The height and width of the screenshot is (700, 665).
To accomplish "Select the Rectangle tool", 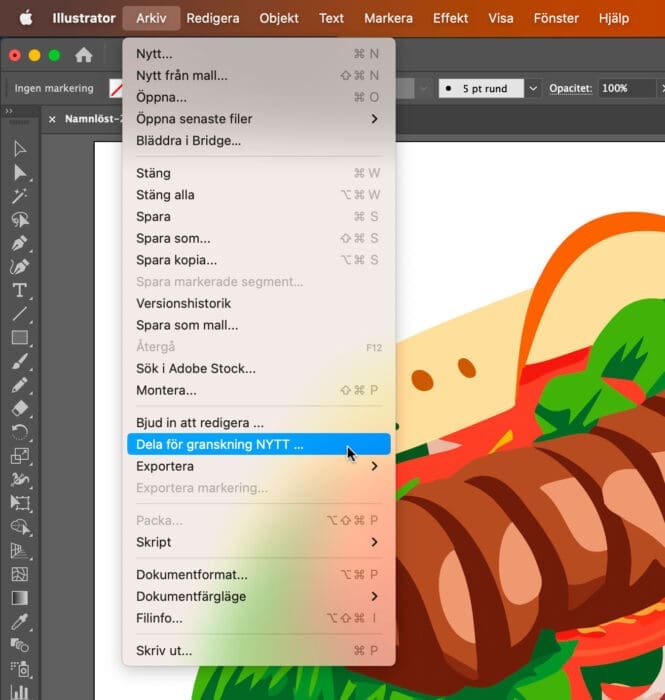I will click(20, 338).
